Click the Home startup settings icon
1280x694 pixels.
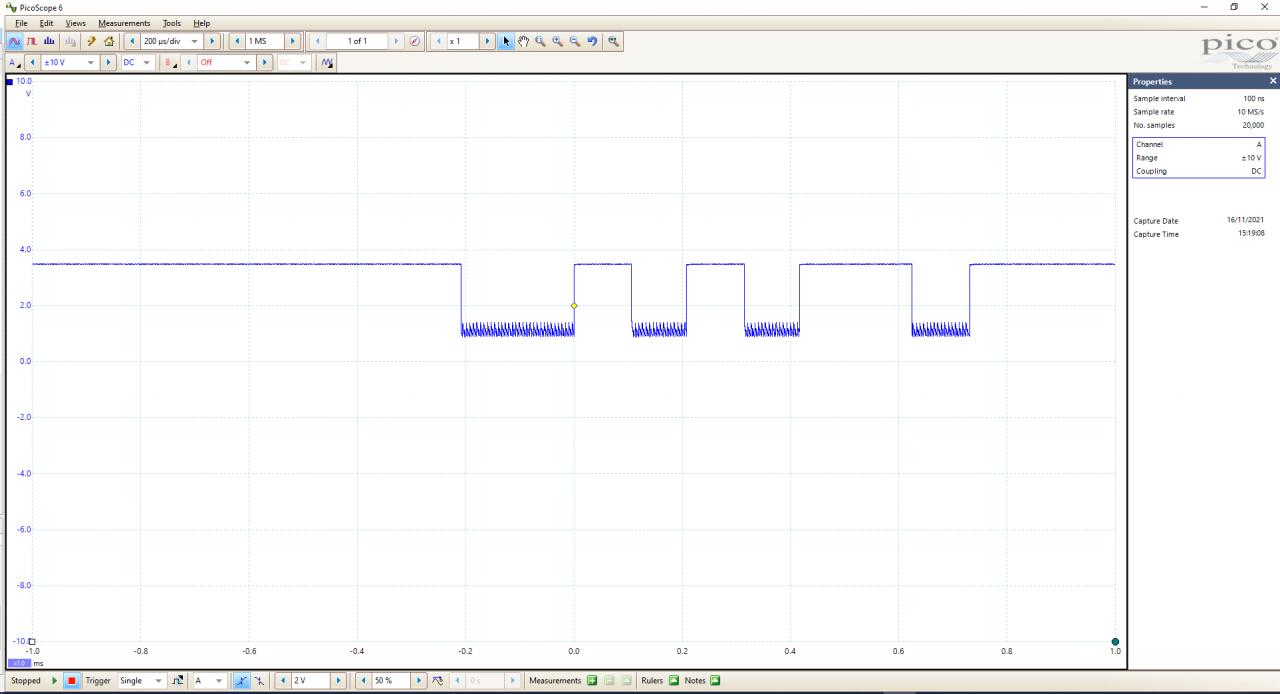click(109, 41)
